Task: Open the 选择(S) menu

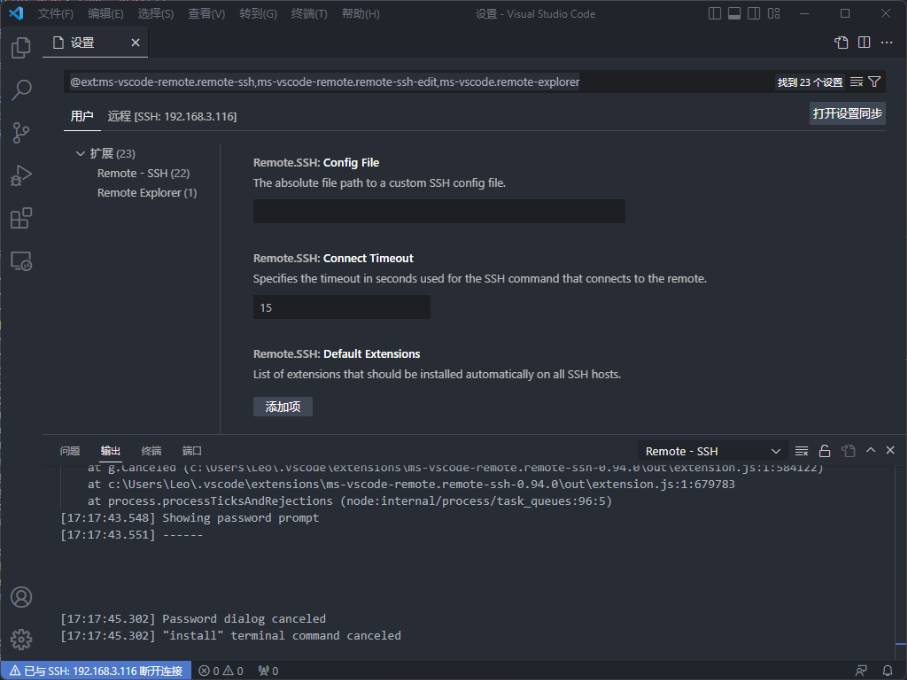Action: pyautogui.click(x=156, y=14)
